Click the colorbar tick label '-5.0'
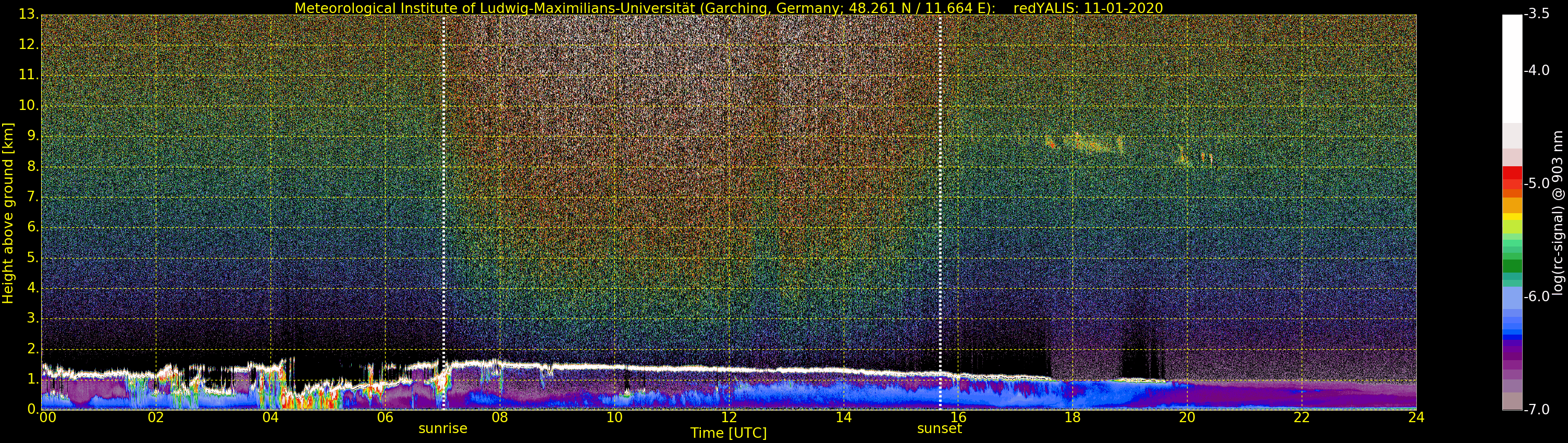Viewport: 1568px width, 443px height. click(x=1537, y=184)
